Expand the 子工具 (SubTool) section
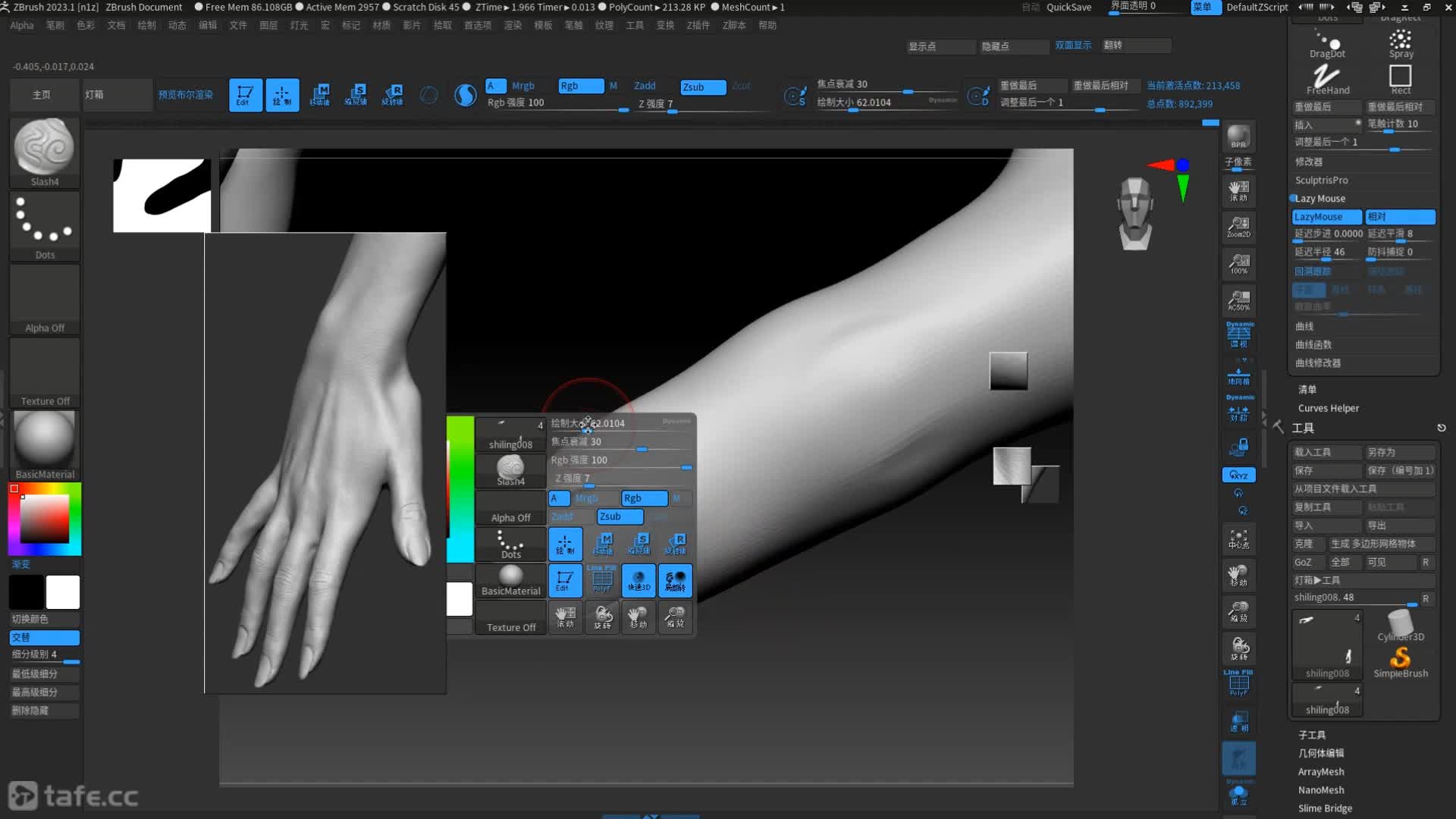 coord(1312,735)
